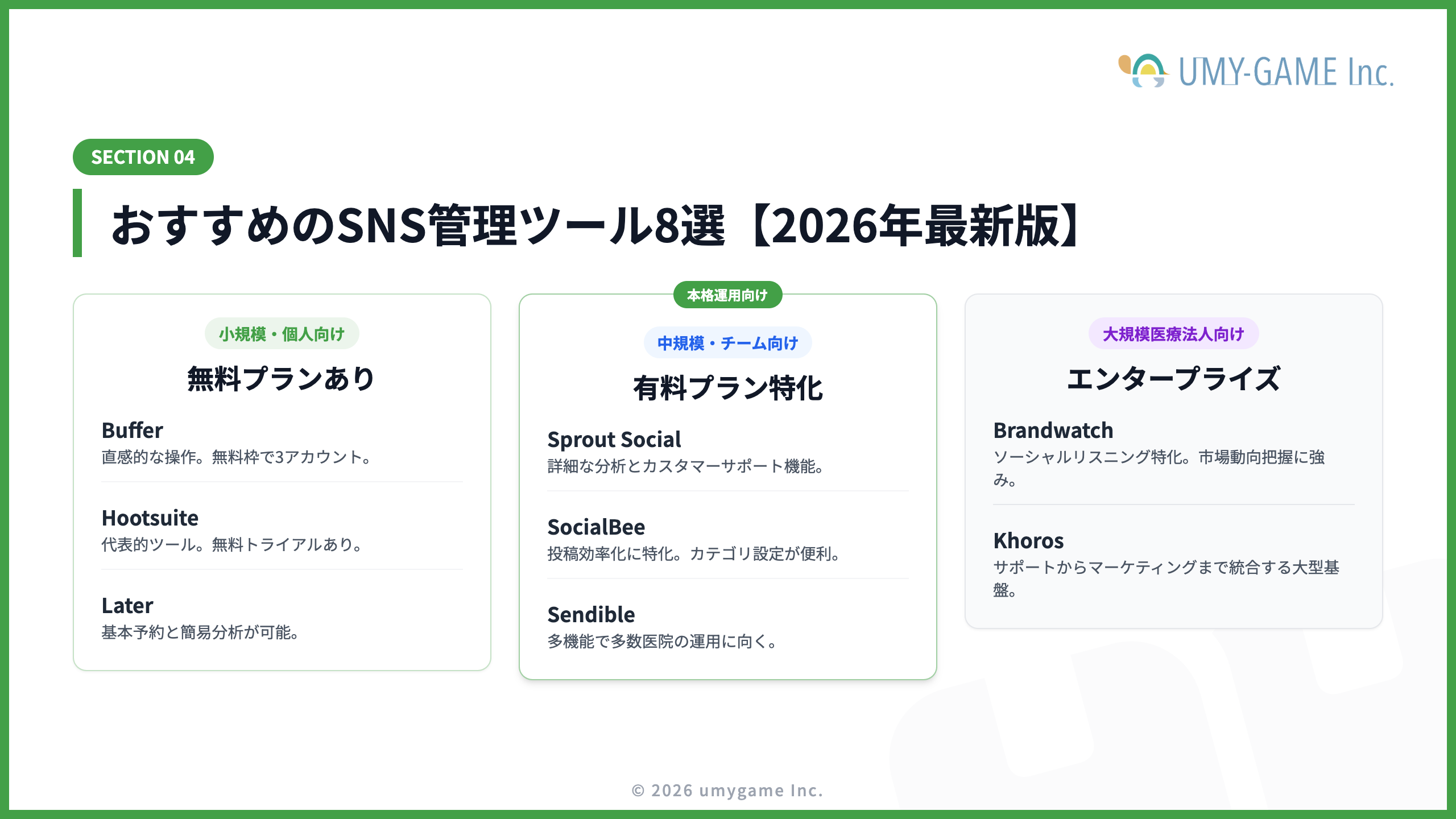
Task: Click description 直感的な操作。無料枠で3アカウント。
Action: [237, 457]
